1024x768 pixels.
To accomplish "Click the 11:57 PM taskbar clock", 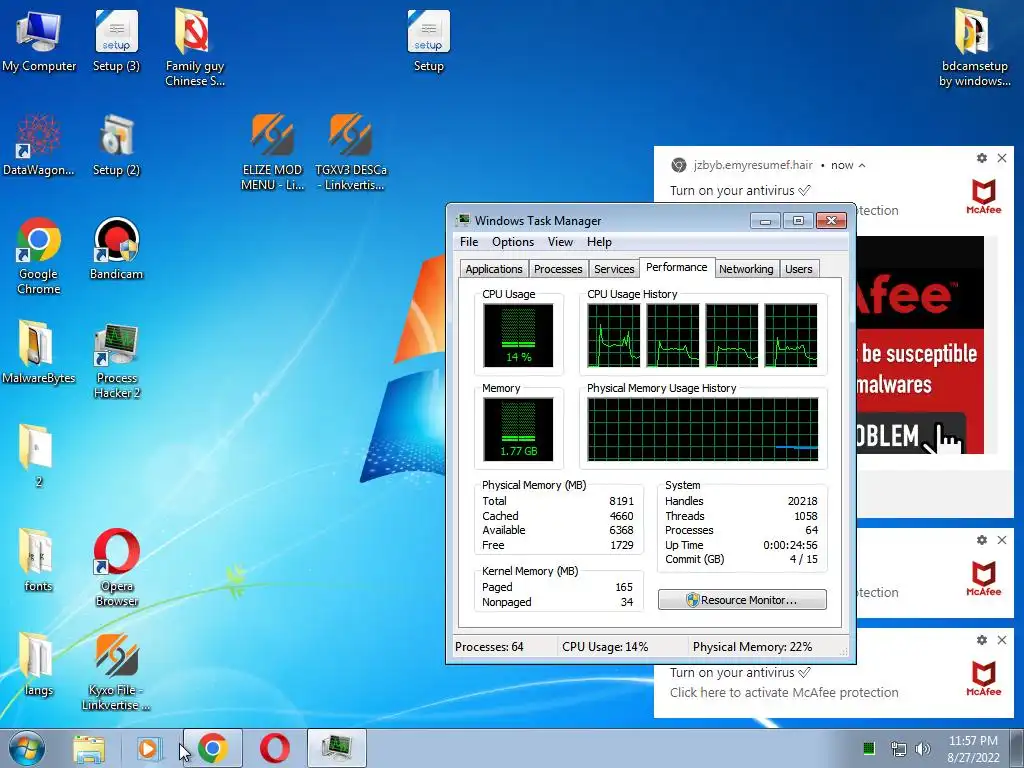I will pyautogui.click(x=973, y=748).
